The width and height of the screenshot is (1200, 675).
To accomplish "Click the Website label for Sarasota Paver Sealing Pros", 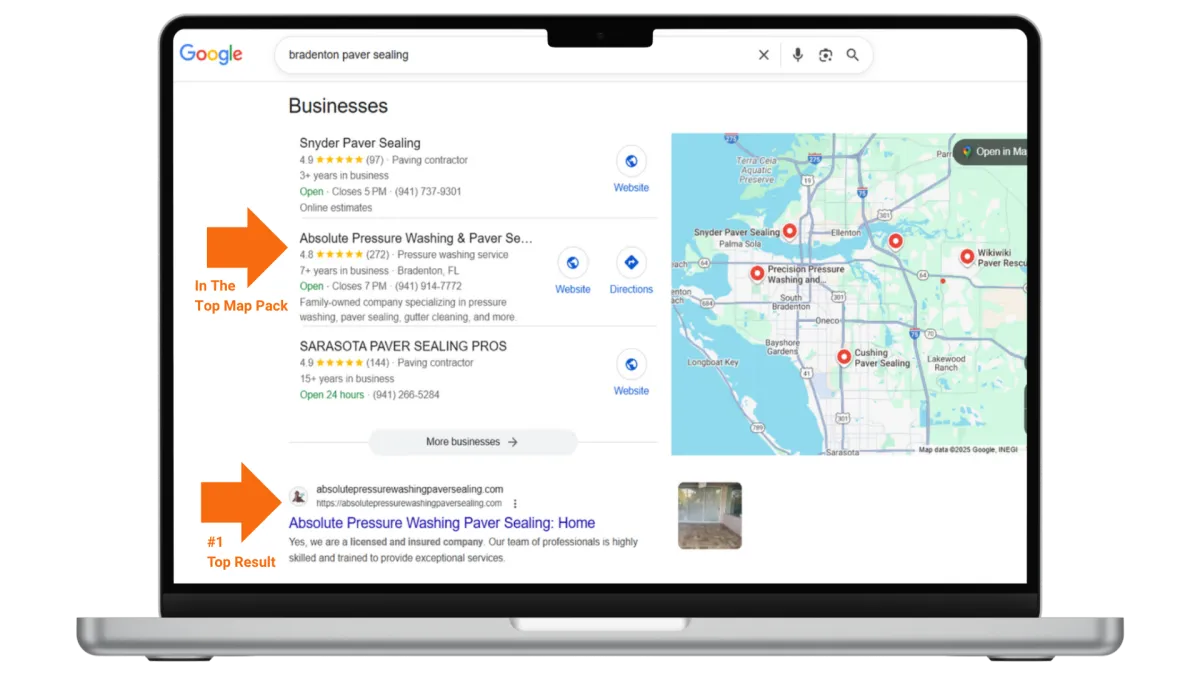I will coord(631,391).
